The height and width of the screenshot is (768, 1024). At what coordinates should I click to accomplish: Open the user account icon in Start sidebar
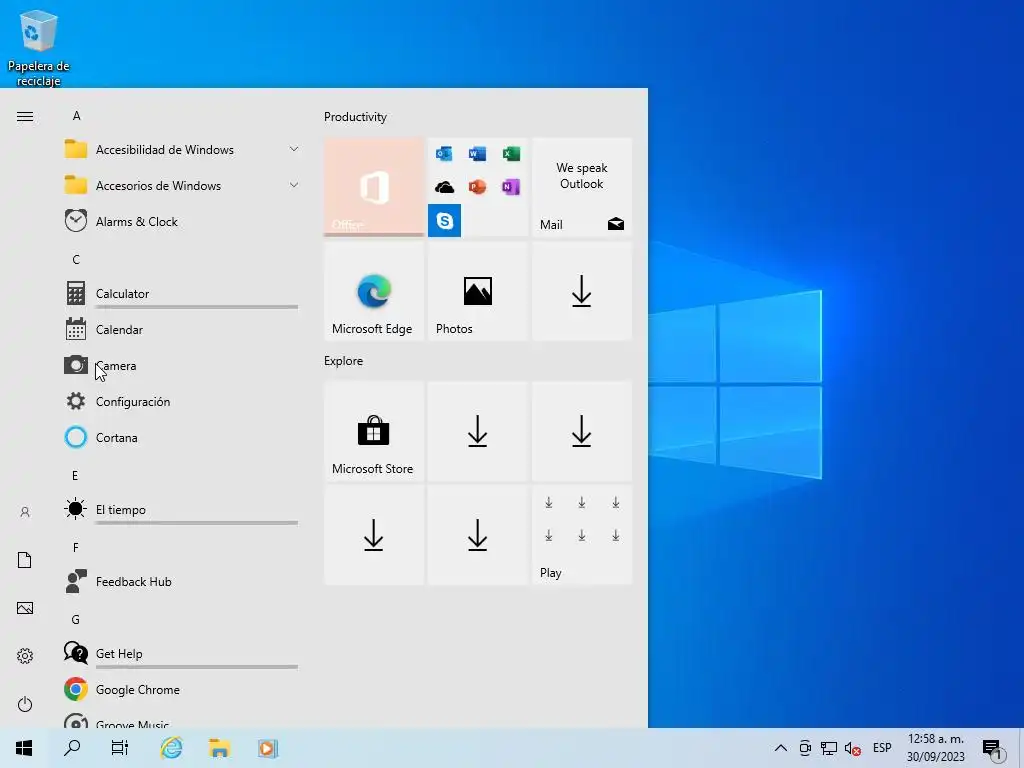25,512
